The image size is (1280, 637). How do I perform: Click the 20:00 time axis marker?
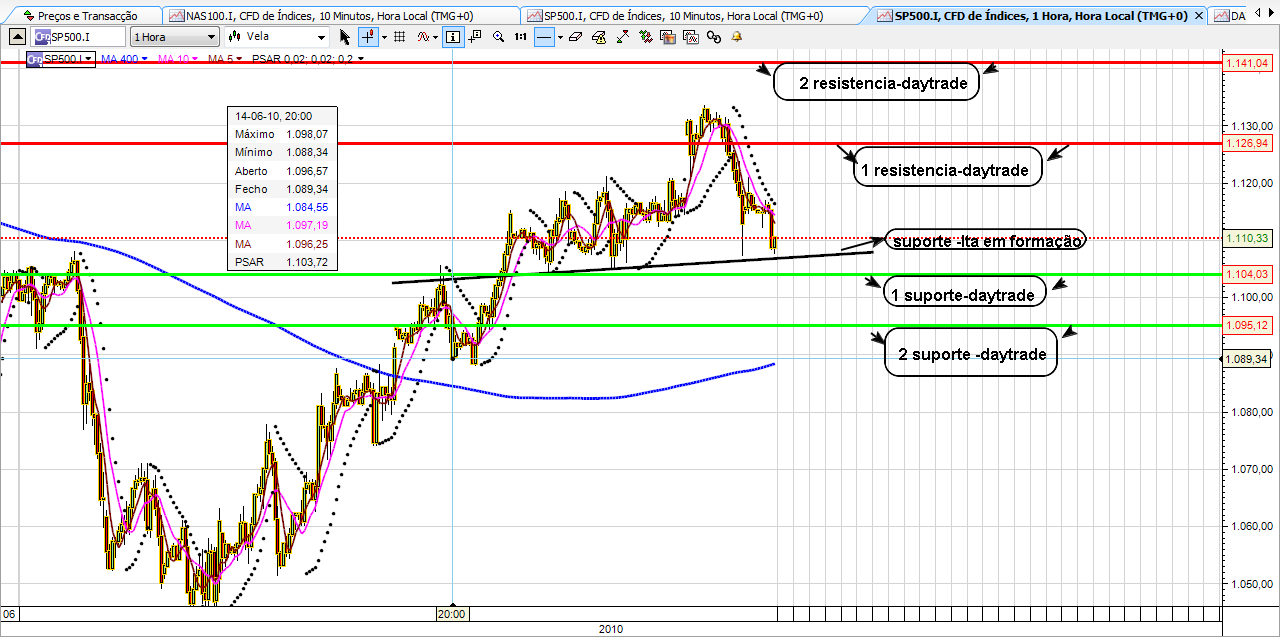click(453, 613)
